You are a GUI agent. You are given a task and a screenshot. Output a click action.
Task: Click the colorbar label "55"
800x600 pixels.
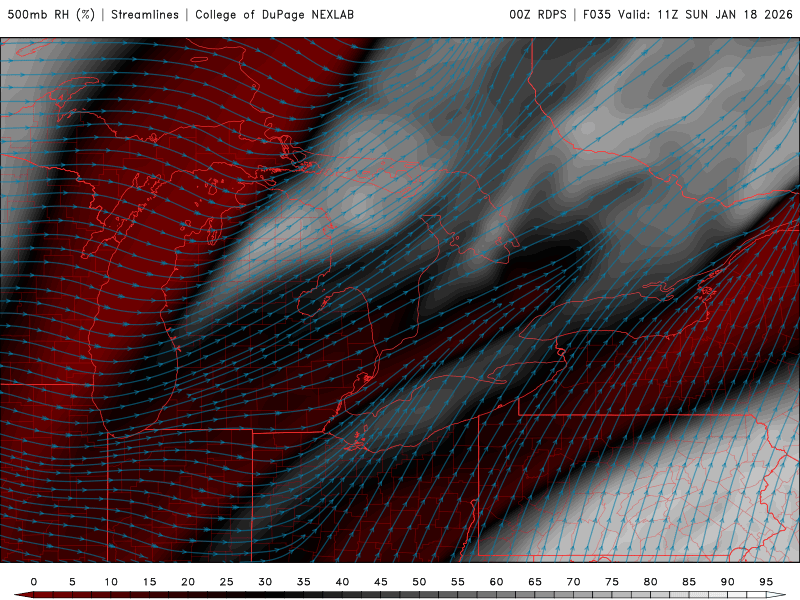[x=458, y=582]
